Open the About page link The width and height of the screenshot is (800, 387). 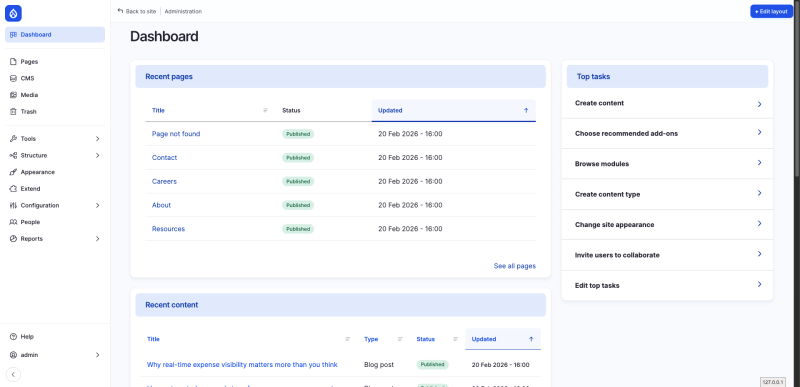161,205
